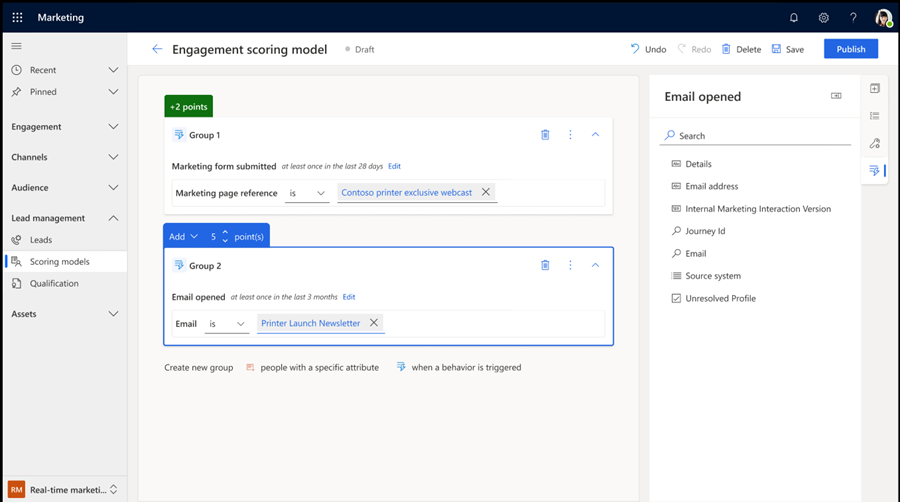Image resolution: width=900 pixels, height=502 pixels.
Task: Click the Search field in Email opened panel
Action: pyautogui.click(x=755, y=136)
